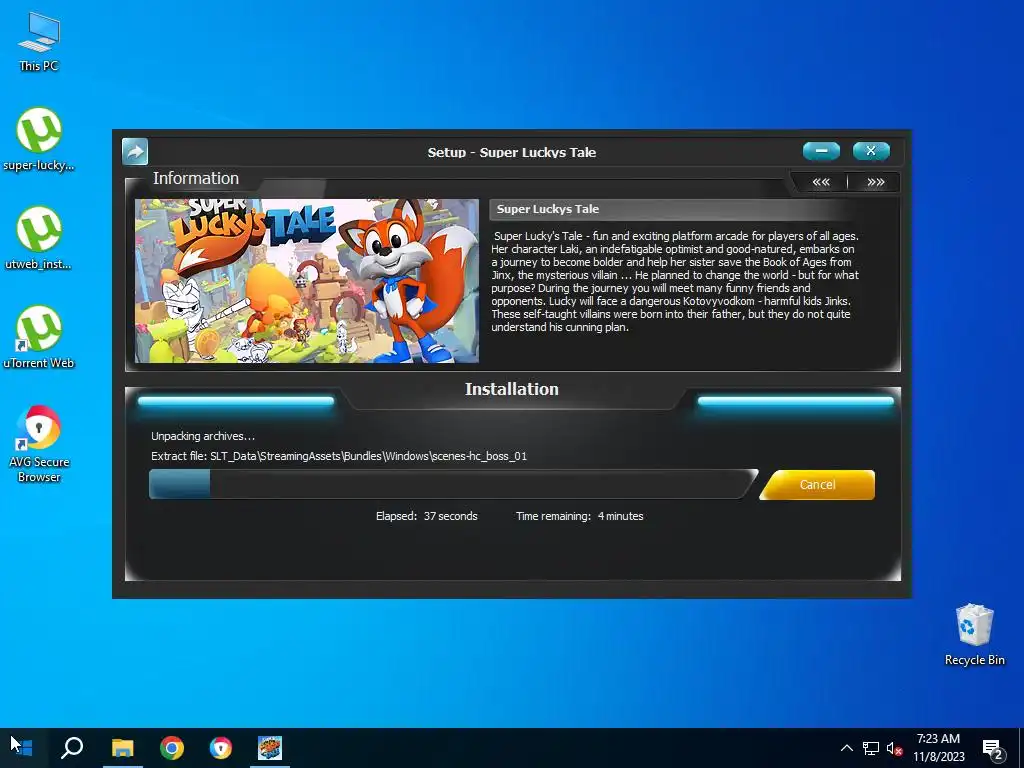Show hidden system tray icons
This screenshot has height=768, width=1024.
click(846, 748)
